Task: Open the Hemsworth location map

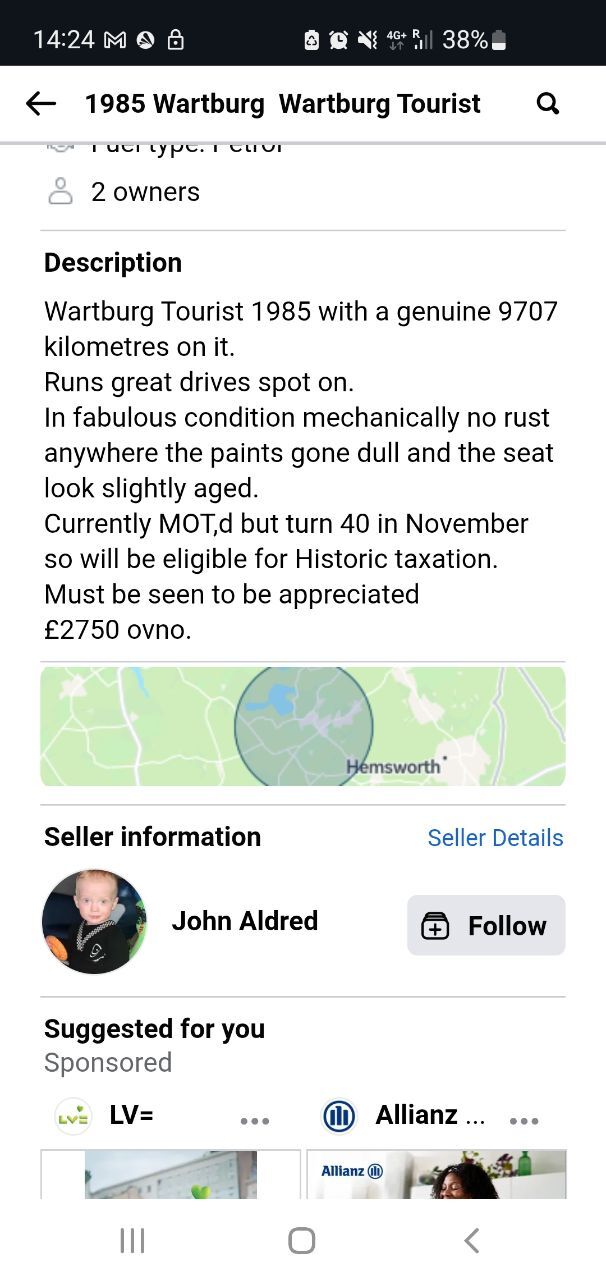Action: [303, 726]
